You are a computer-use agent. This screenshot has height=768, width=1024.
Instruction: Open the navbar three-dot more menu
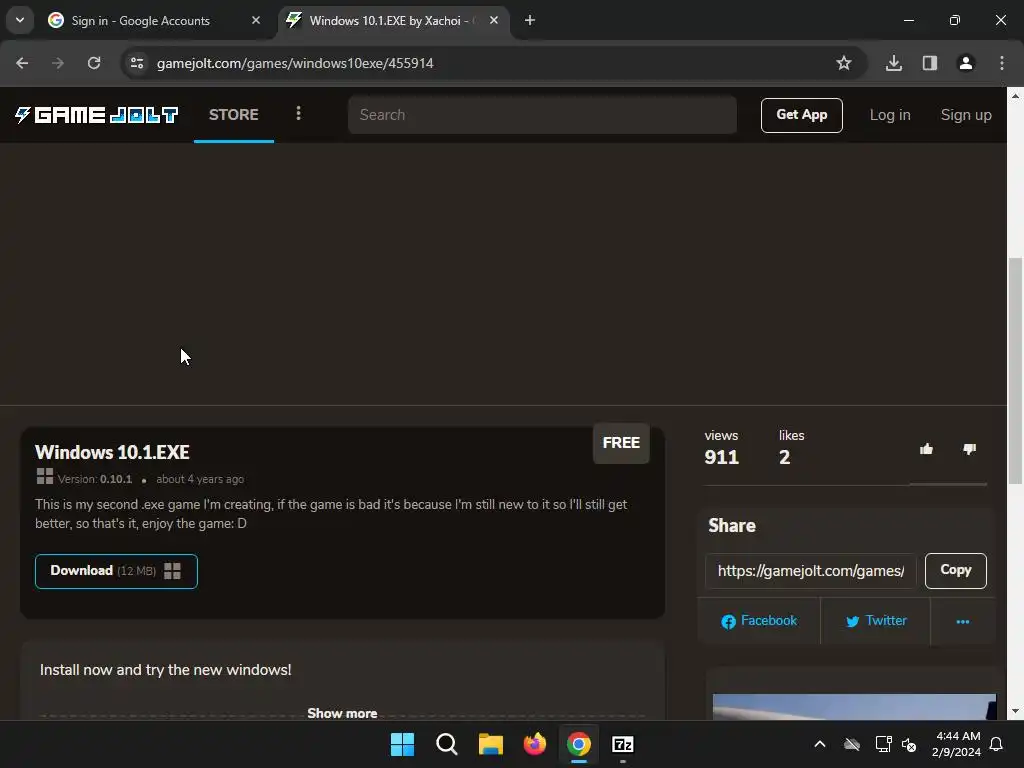point(298,114)
